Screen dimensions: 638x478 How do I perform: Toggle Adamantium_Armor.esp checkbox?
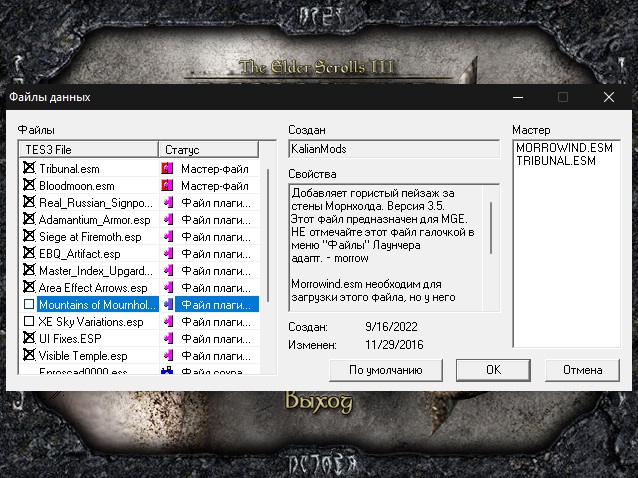[x=29, y=219]
